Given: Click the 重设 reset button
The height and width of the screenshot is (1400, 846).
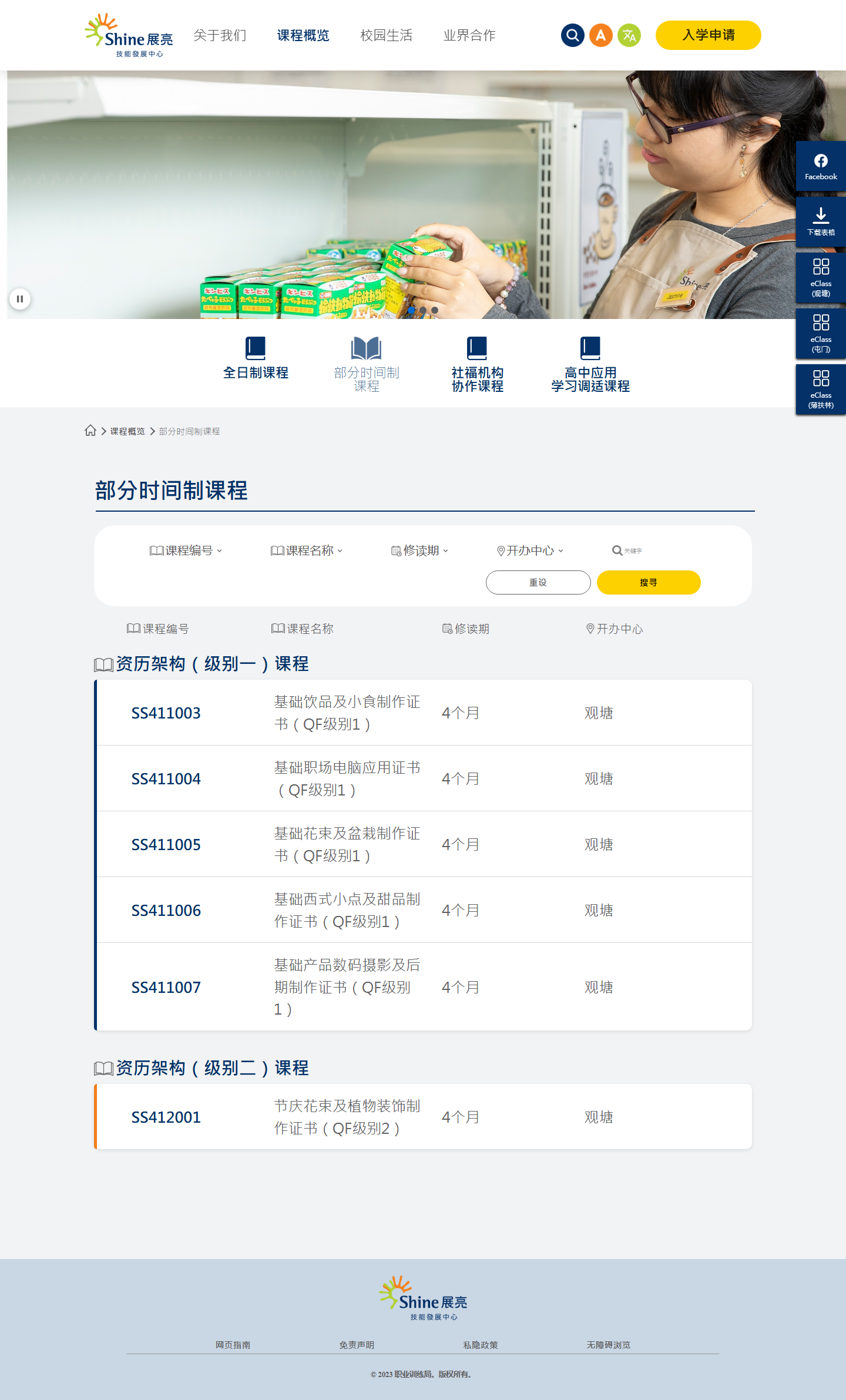Looking at the screenshot, I should pyautogui.click(x=538, y=582).
